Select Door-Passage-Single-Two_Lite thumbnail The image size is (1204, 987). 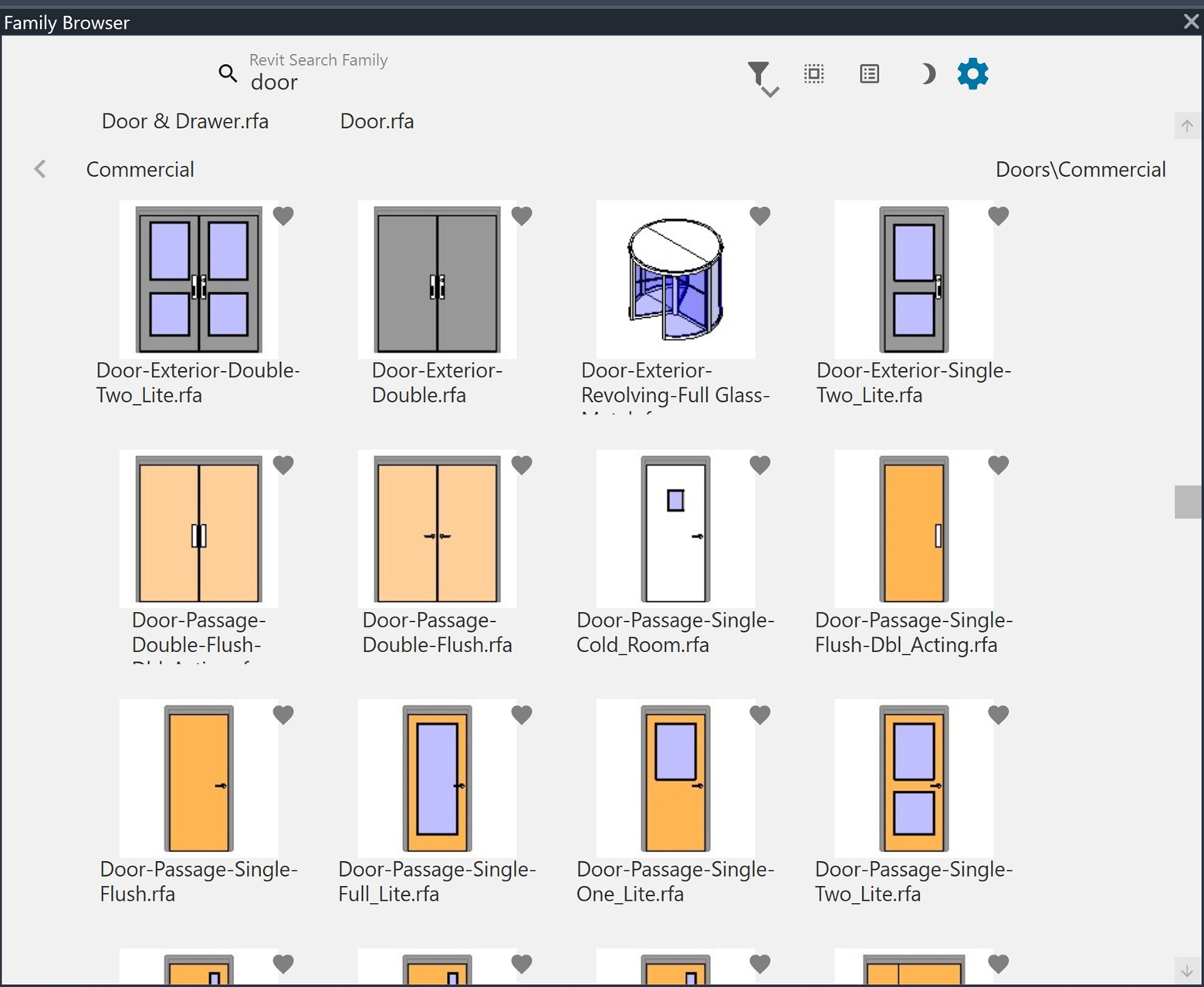point(915,779)
